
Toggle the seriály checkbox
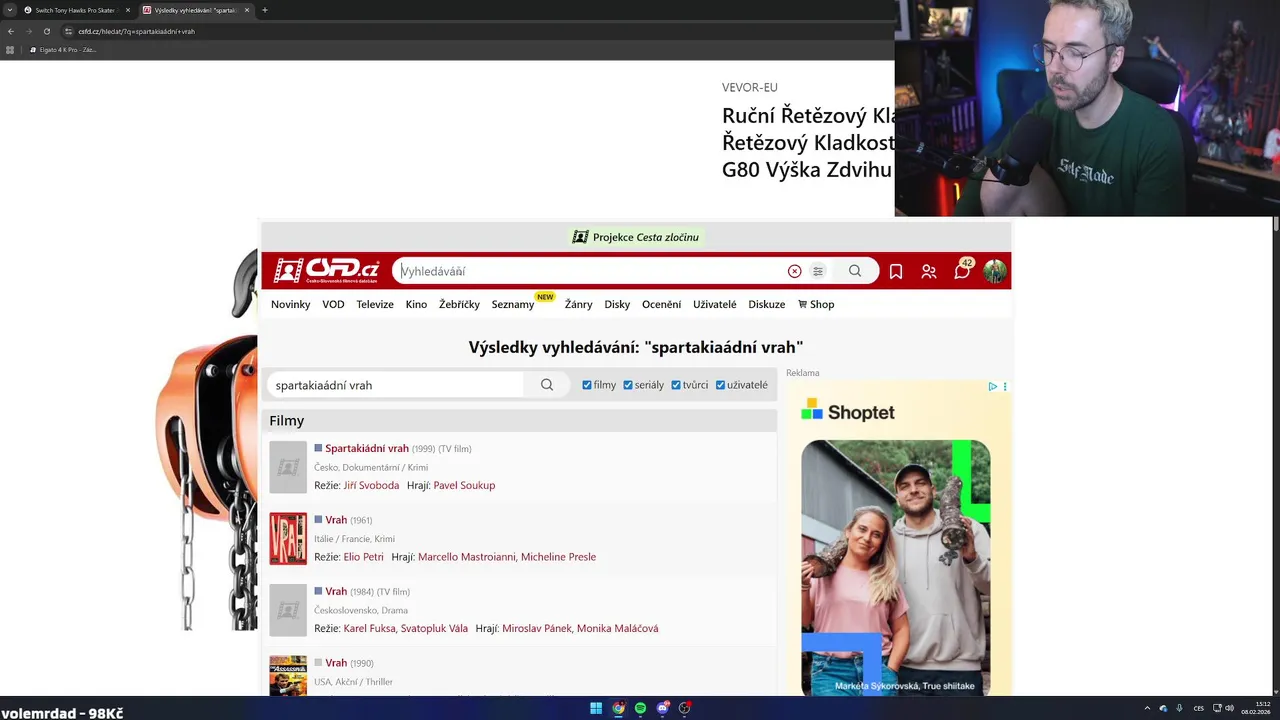click(628, 385)
